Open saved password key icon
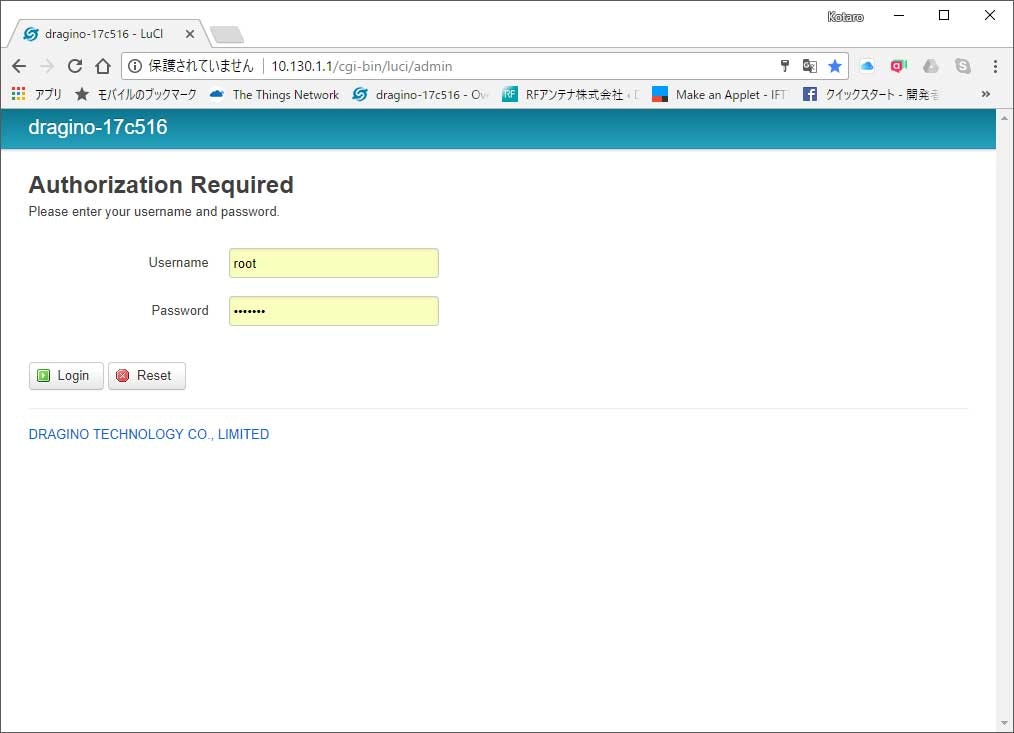 (x=784, y=65)
